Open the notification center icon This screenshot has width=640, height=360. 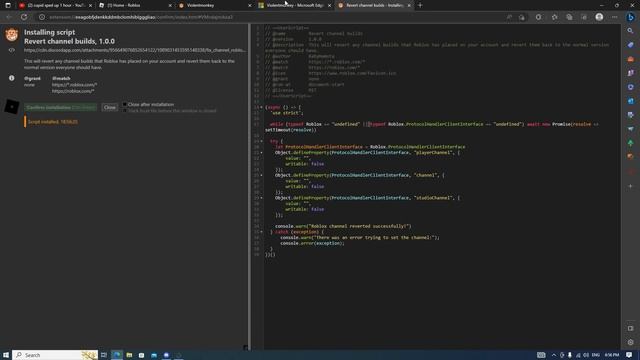(629, 355)
